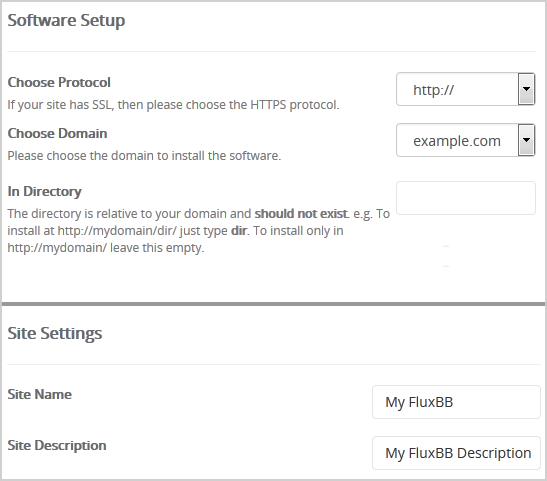Click the 'leave this empty' directory hint
Viewport: 547px width, 481px height.
[x=157, y=248]
